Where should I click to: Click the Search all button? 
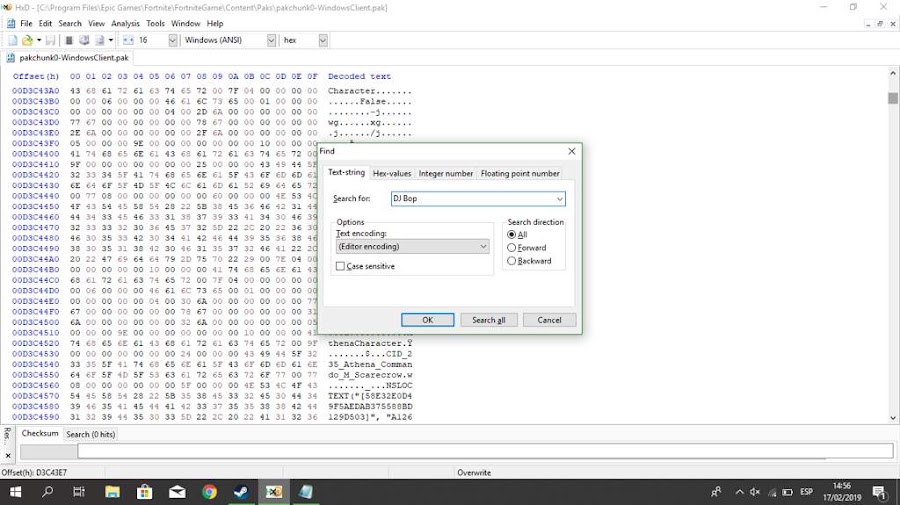[488, 320]
